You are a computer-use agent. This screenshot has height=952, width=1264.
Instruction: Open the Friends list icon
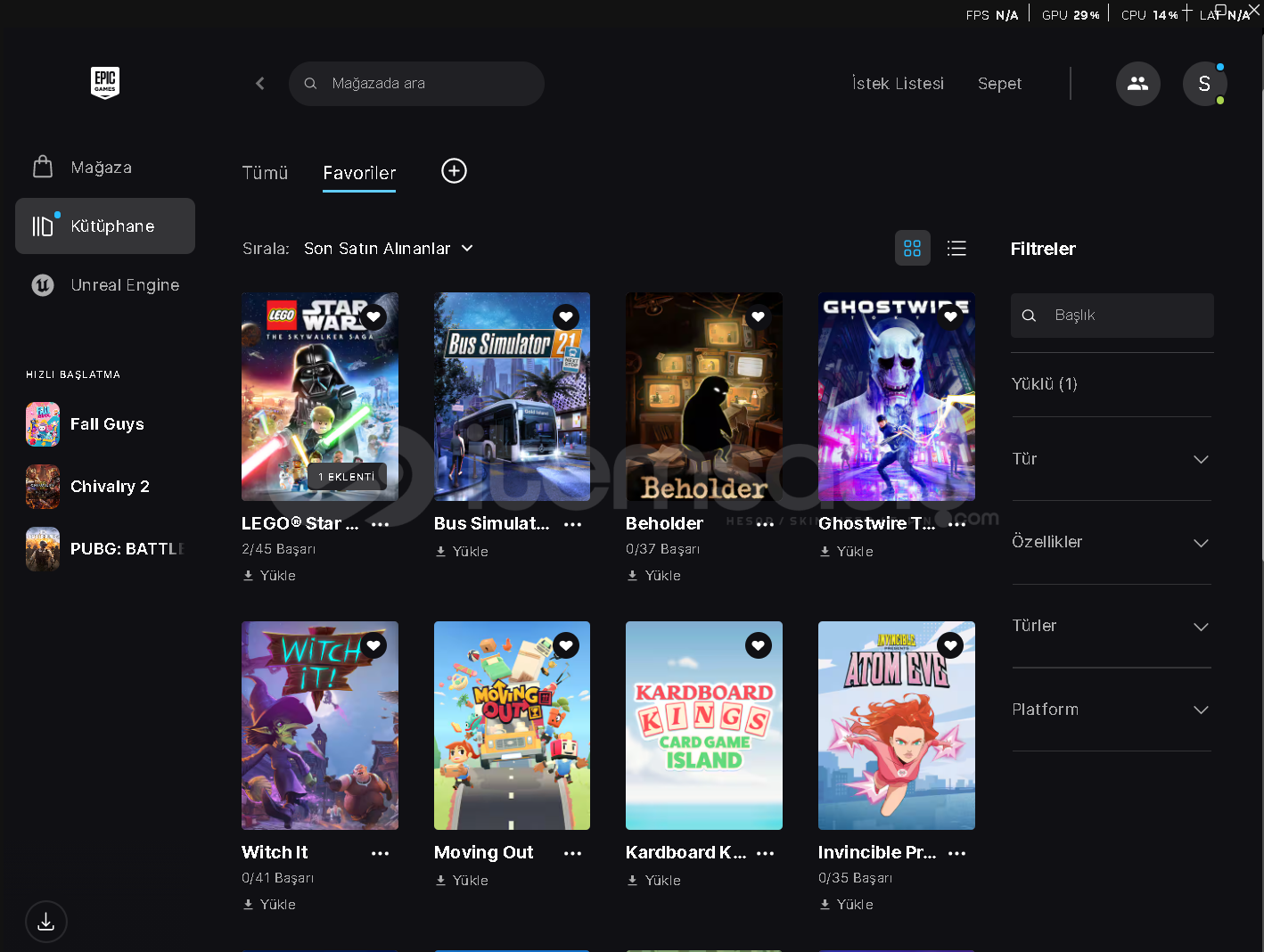click(1137, 84)
